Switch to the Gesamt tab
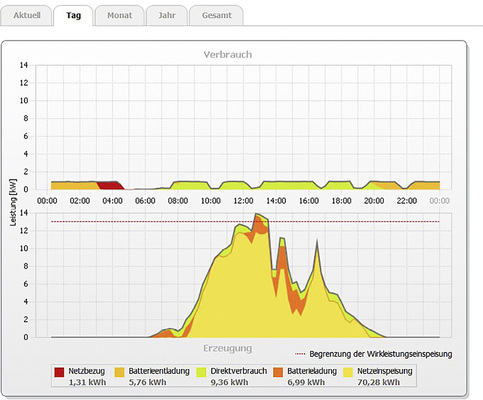The width and height of the screenshot is (483, 400). [x=216, y=16]
